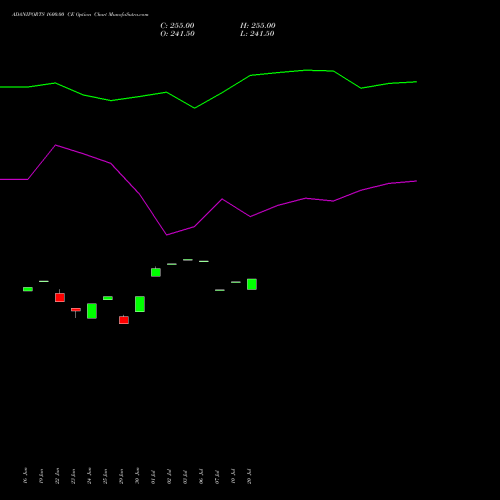Image resolution: width=500 pixels, height=500 pixels.
Task: Click the flat dash candle above 07 Jul
Action: [220, 290]
